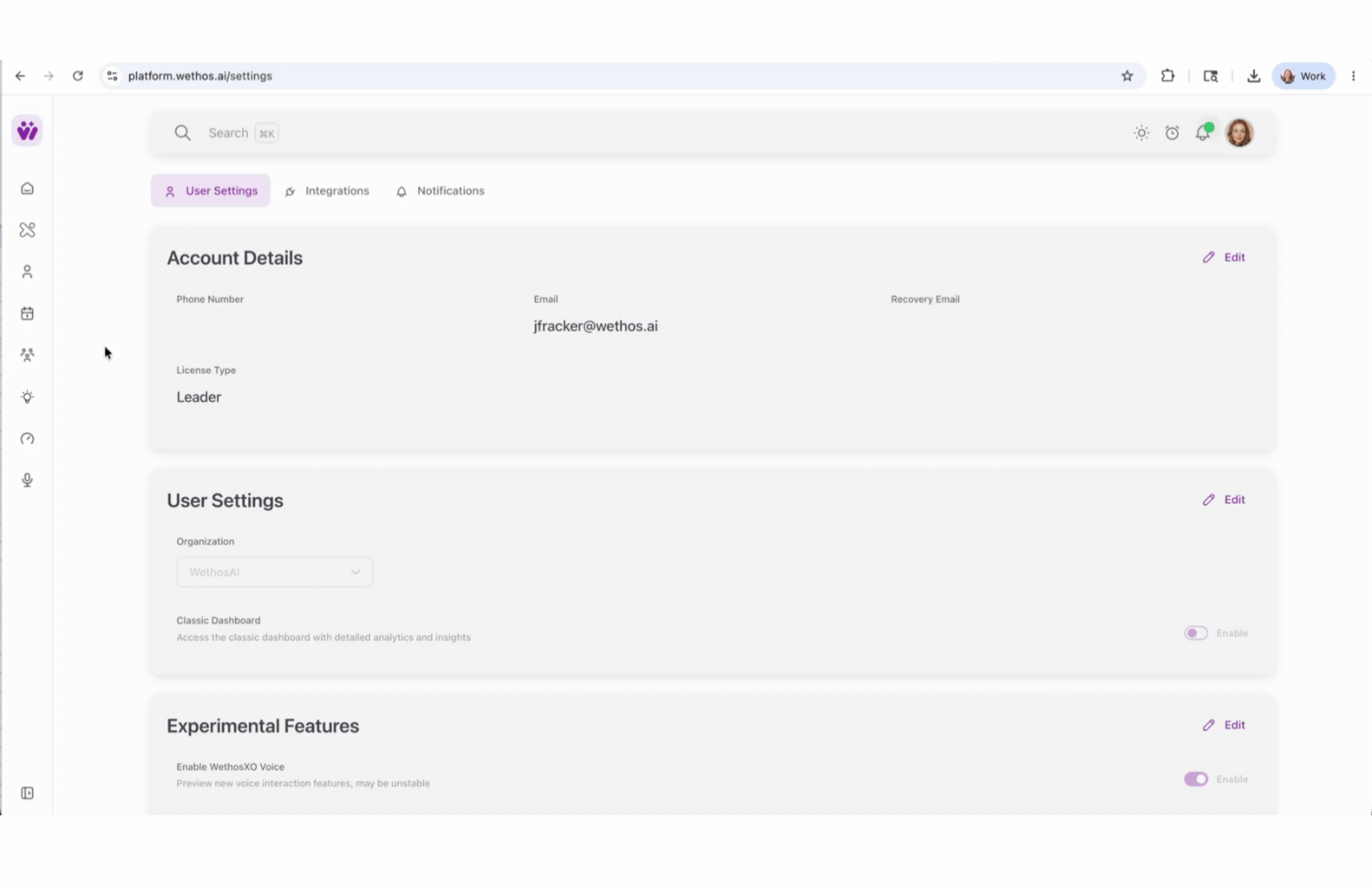Go forward with browser forward arrow
This screenshot has height=888, width=1372.
tap(49, 76)
